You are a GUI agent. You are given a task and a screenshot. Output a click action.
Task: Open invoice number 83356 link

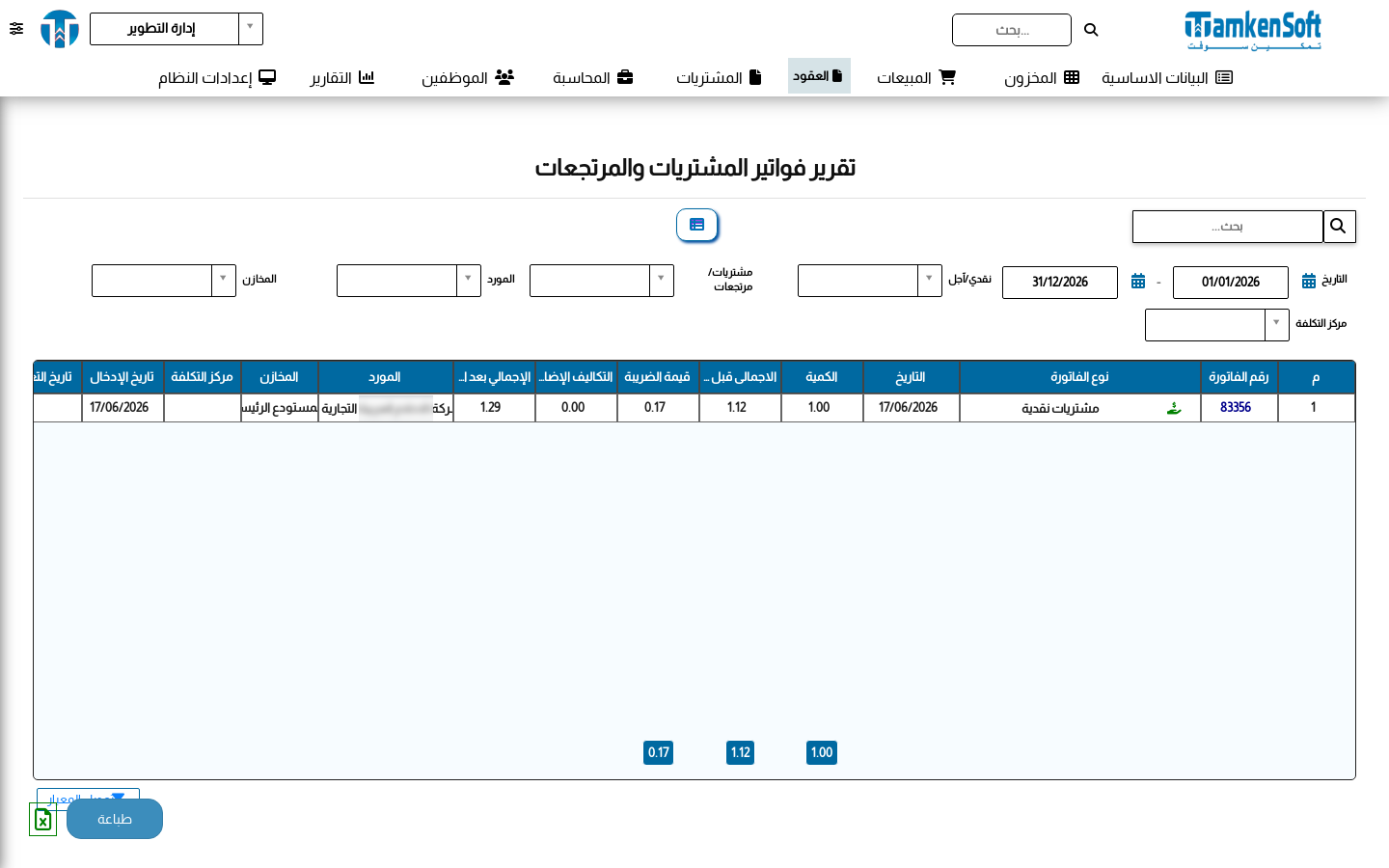(x=1236, y=407)
